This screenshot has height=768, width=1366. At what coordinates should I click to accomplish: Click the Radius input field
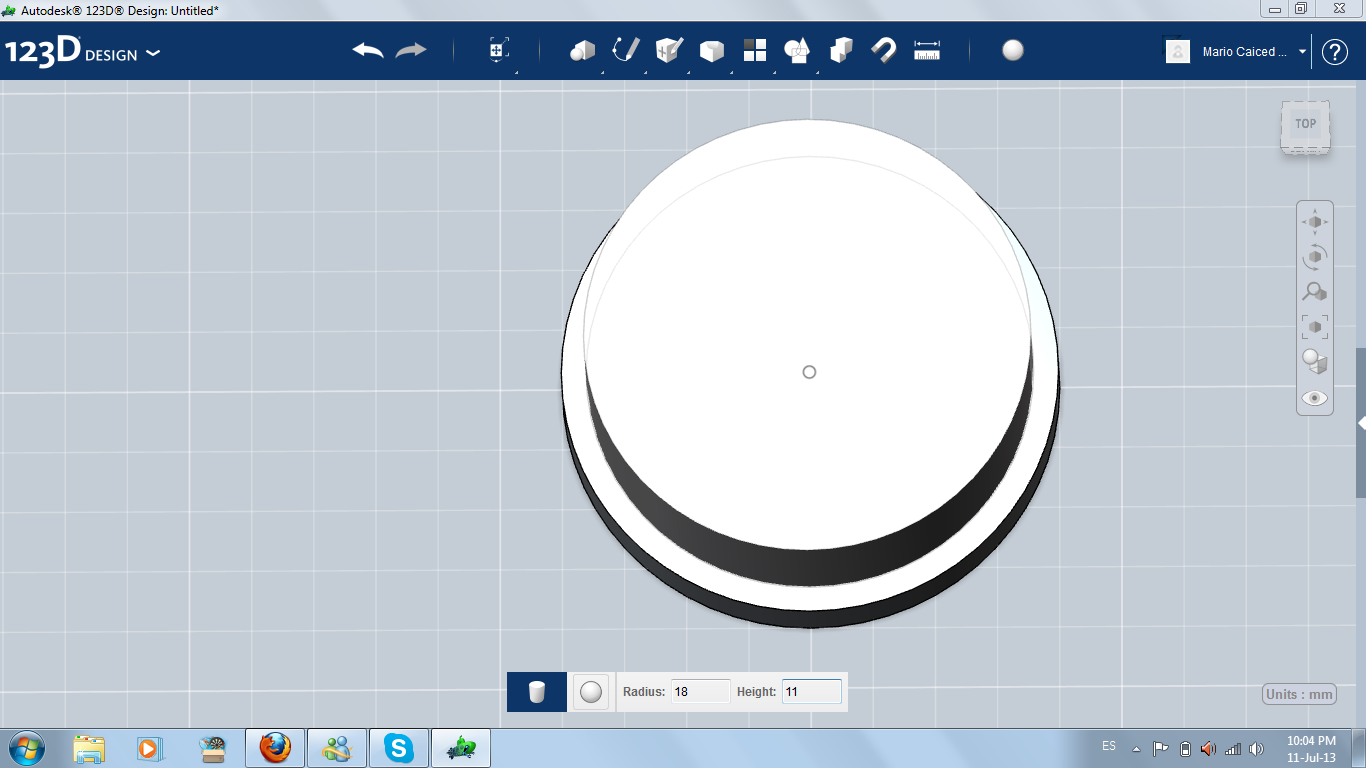coord(701,691)
